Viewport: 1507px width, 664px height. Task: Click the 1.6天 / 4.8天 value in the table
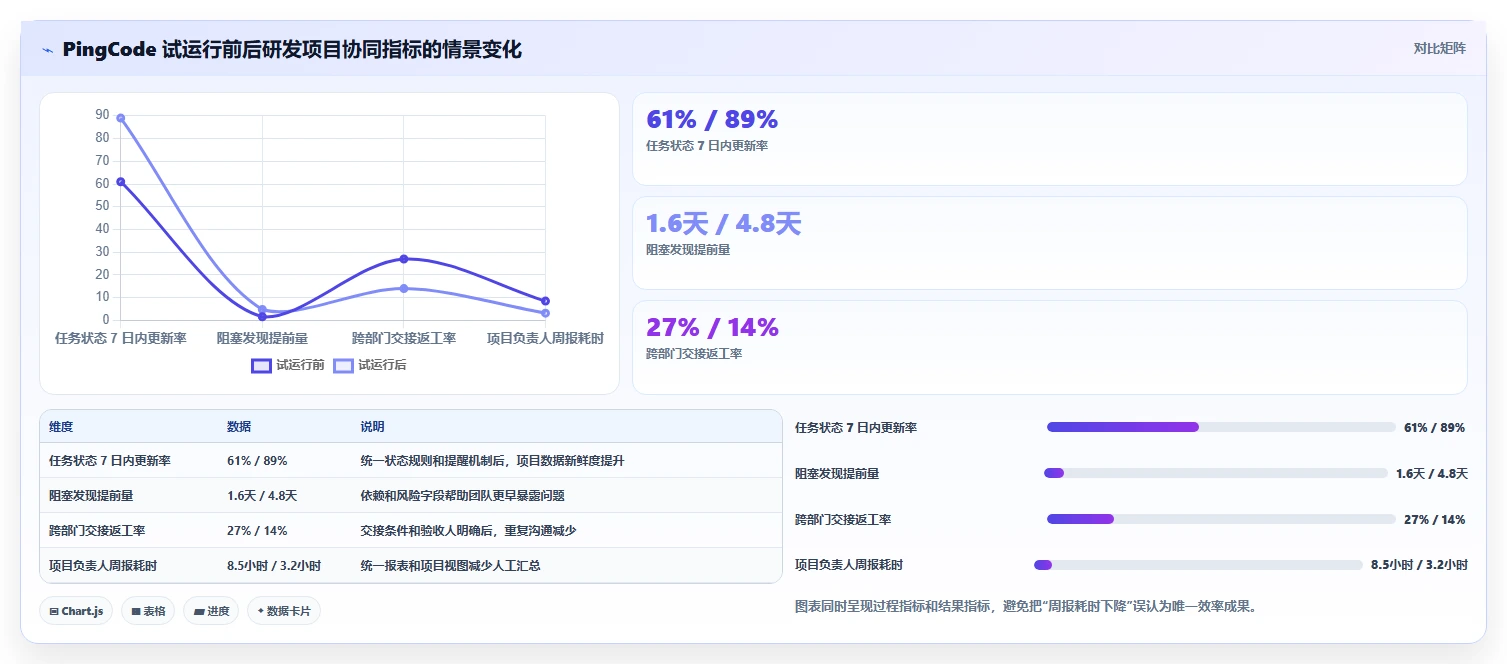[x=262, y=495]
